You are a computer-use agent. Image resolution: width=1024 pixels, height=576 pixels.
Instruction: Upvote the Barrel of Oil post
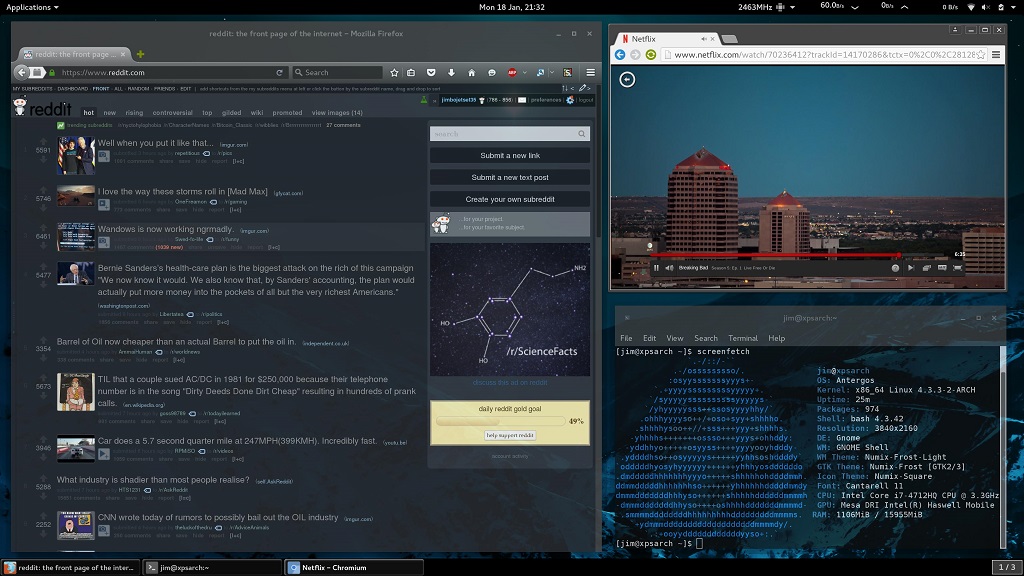coord(43,340)
